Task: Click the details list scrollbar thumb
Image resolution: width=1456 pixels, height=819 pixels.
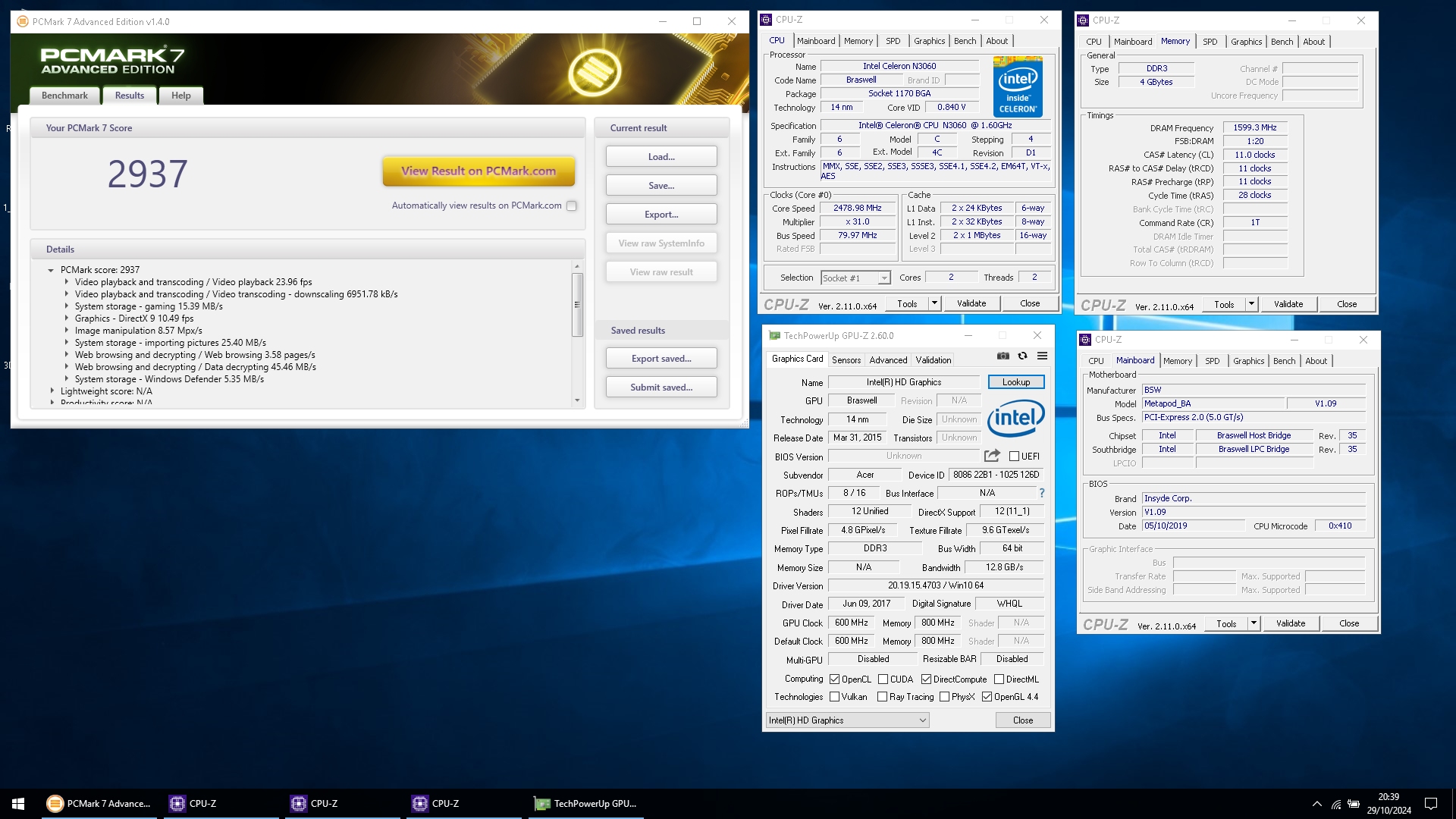Action: (x=577, y=304)
